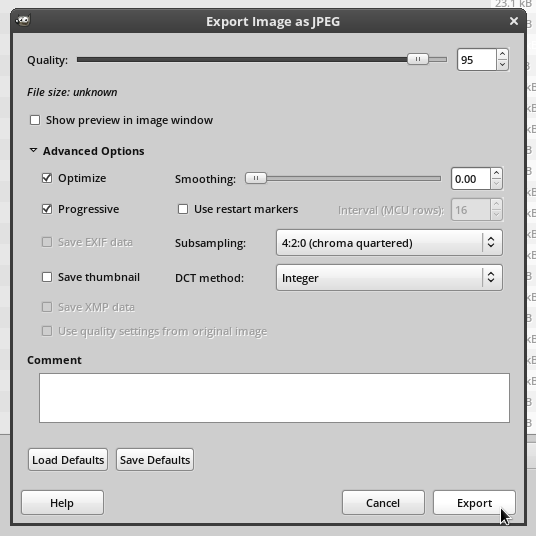The width and height of the screenshot is (536, 536).
Task: Enable Show preview in image window
Action: pos(35,120)
